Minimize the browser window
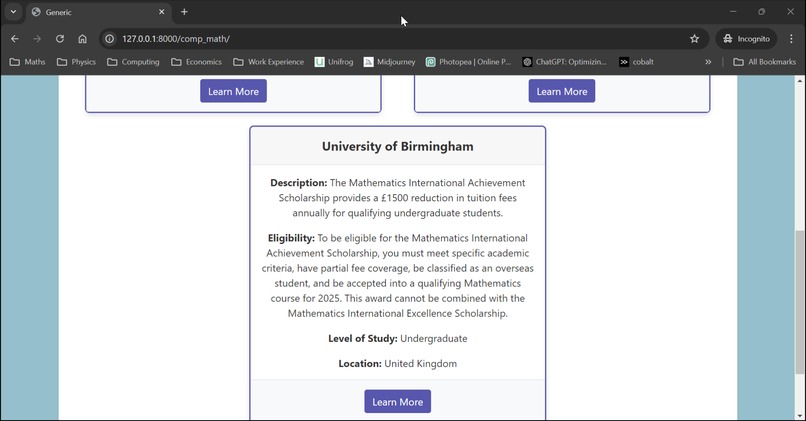Image resolution: width=806 pixels, height=421 pixels. point(733,12)
